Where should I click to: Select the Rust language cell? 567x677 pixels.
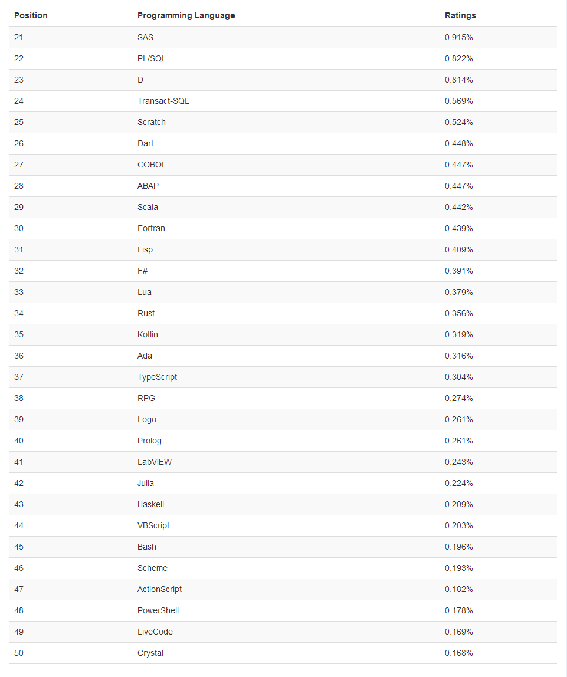[146, 313]
